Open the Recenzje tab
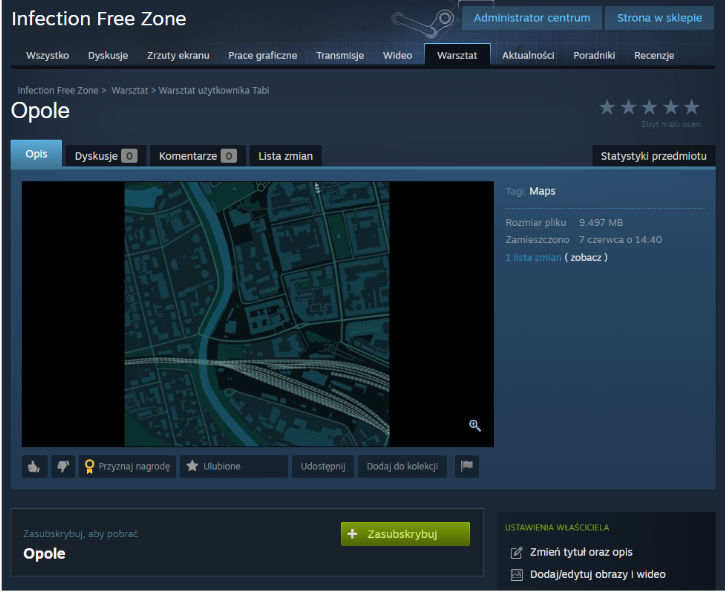This screenshot has width=725, height=594. click(x=654, y=55)
